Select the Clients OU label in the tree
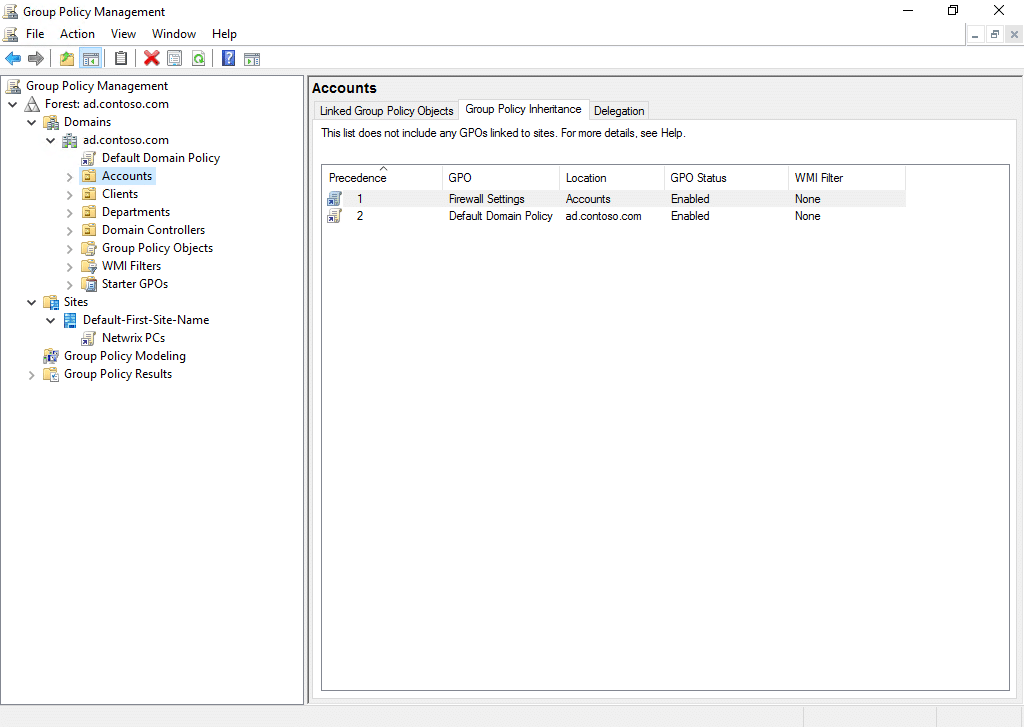This screenshot has width=1024, height=727. point(120,194)
